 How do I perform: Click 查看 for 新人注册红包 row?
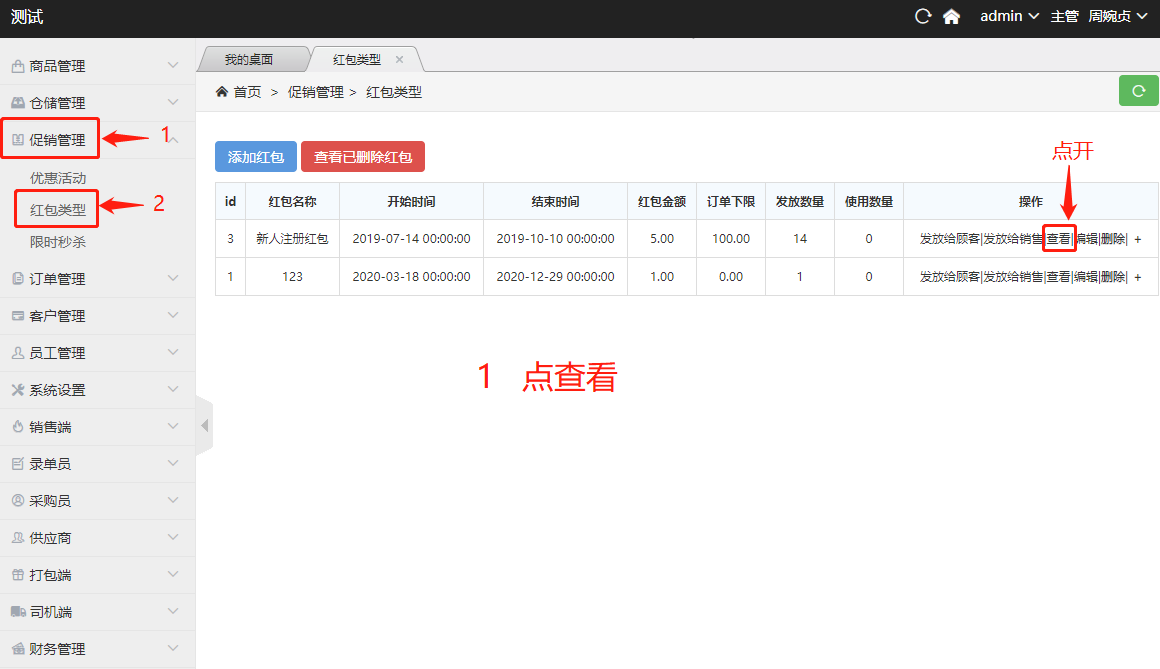(1058, 239)
